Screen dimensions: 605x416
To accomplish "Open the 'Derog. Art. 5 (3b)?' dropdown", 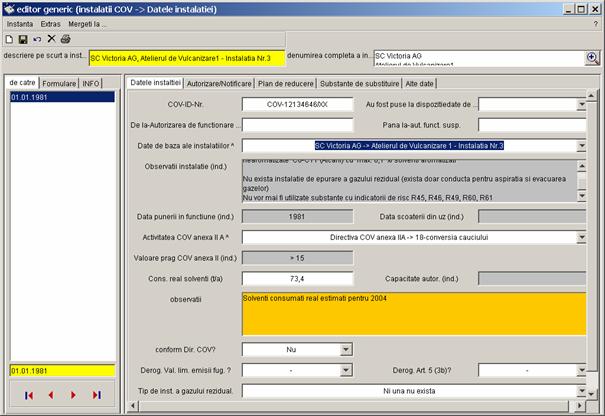I will [581, 371].
